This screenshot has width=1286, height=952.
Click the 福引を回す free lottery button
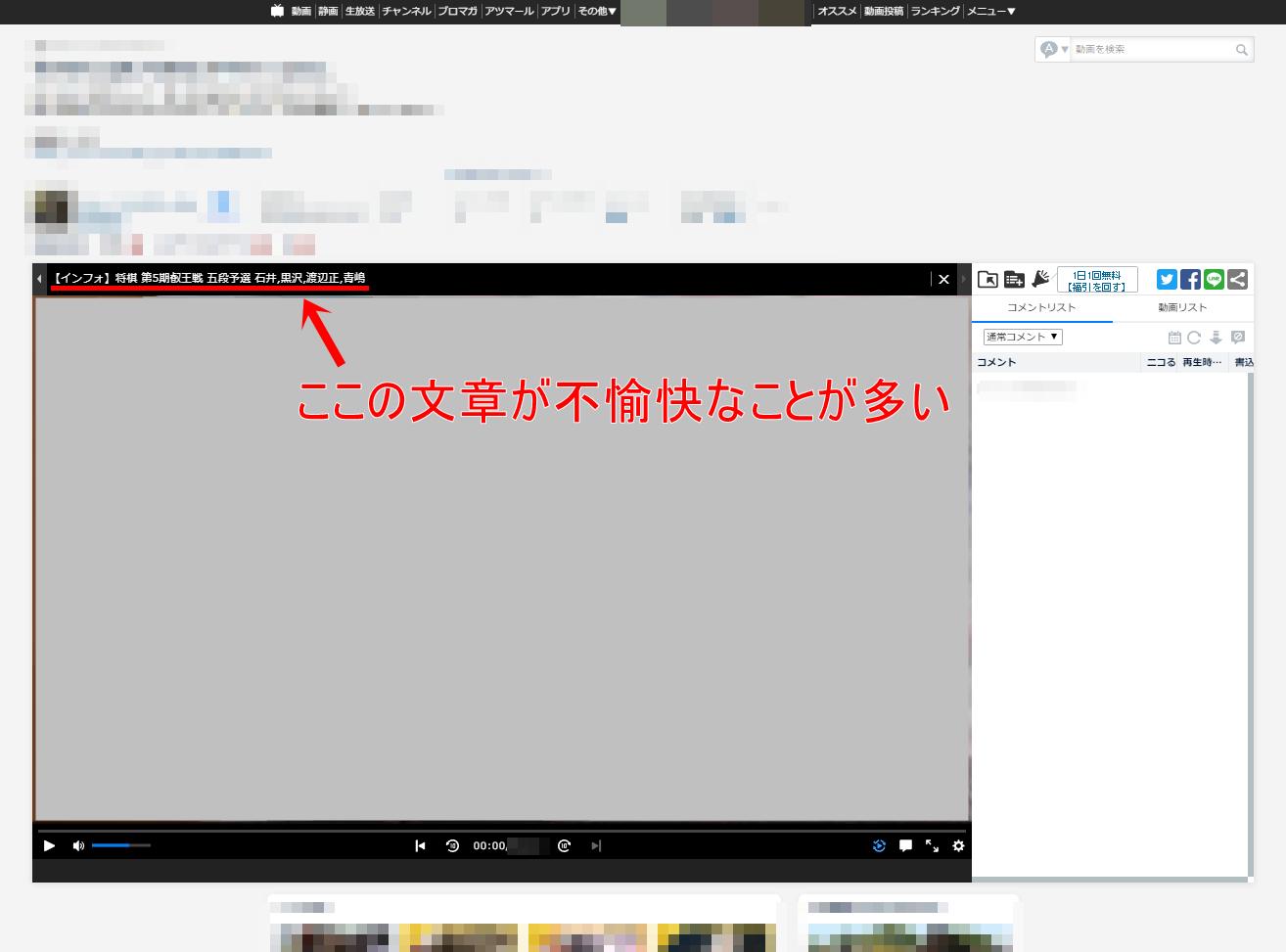coord(1097,280)
